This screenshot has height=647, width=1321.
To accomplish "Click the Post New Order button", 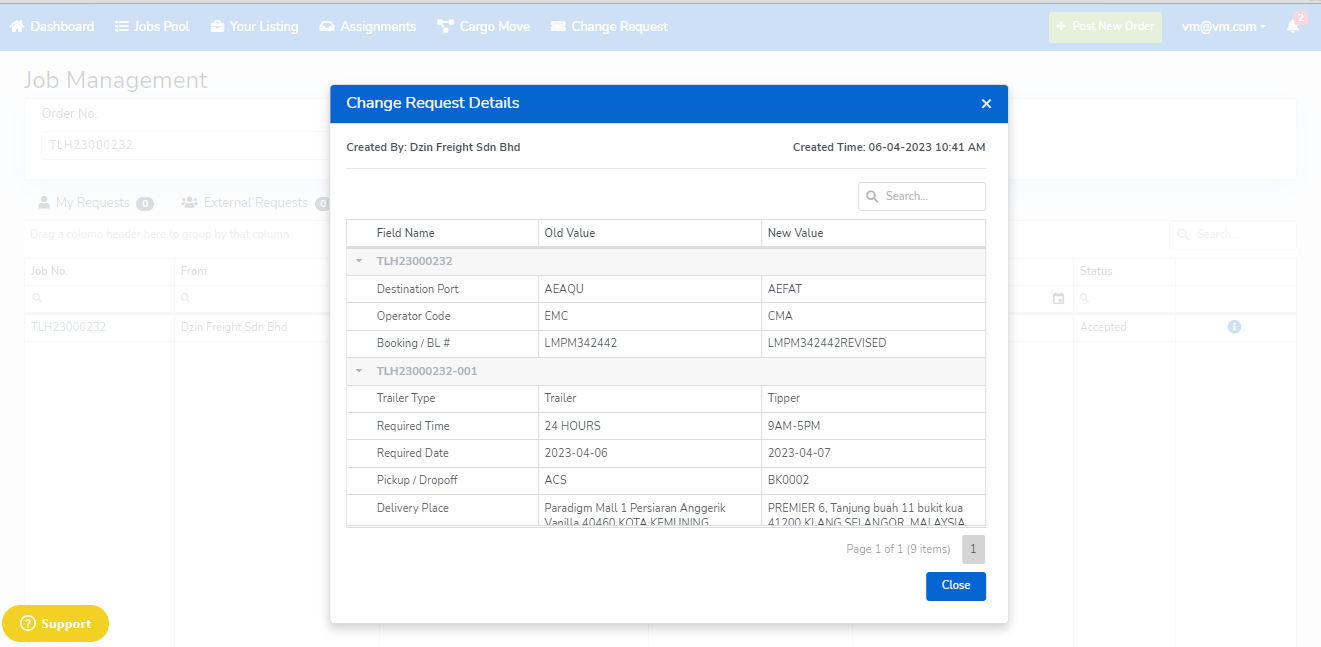I will 1105,27.
